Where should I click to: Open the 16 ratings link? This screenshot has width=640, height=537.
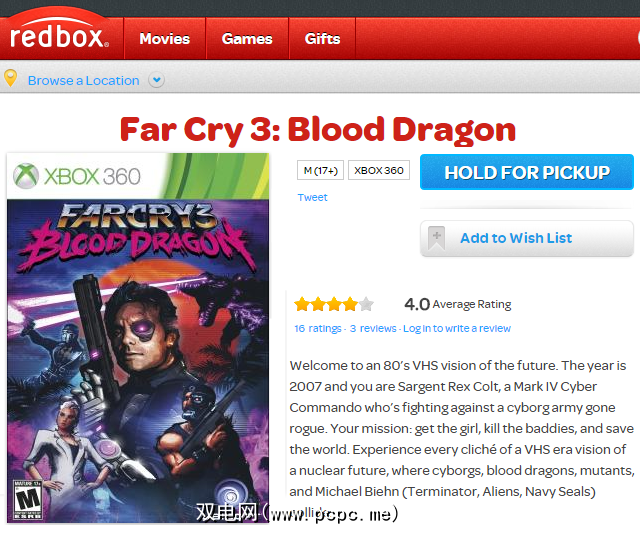317,328
